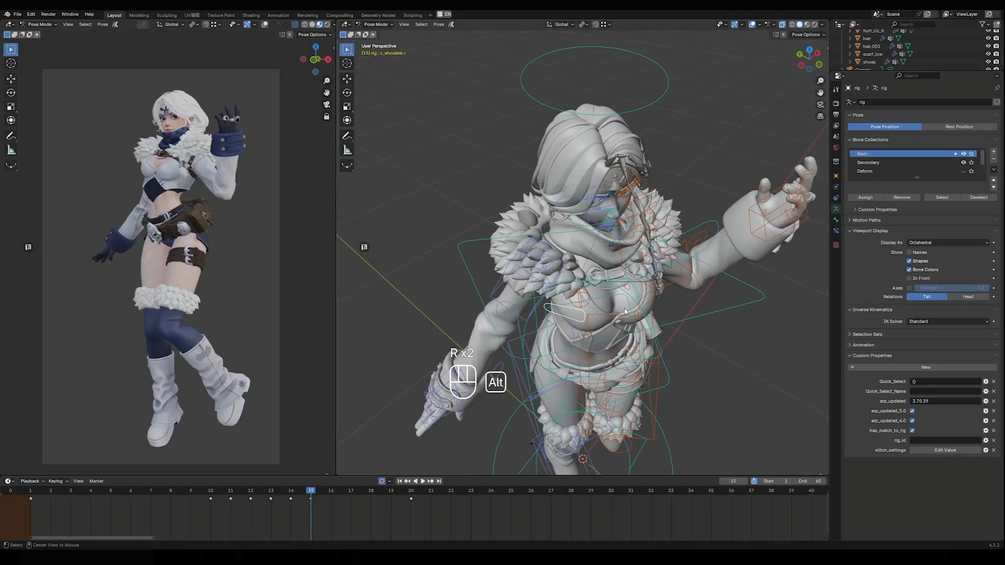The width and height of the screenshot is (1005, 565).
Task: Click the Measure tool in right viewport
Action: (x=347, y=150)
